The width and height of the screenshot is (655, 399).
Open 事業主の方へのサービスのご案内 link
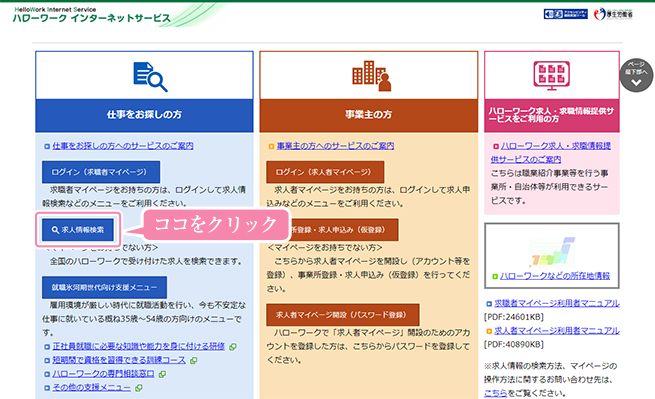tap(335, 146)
